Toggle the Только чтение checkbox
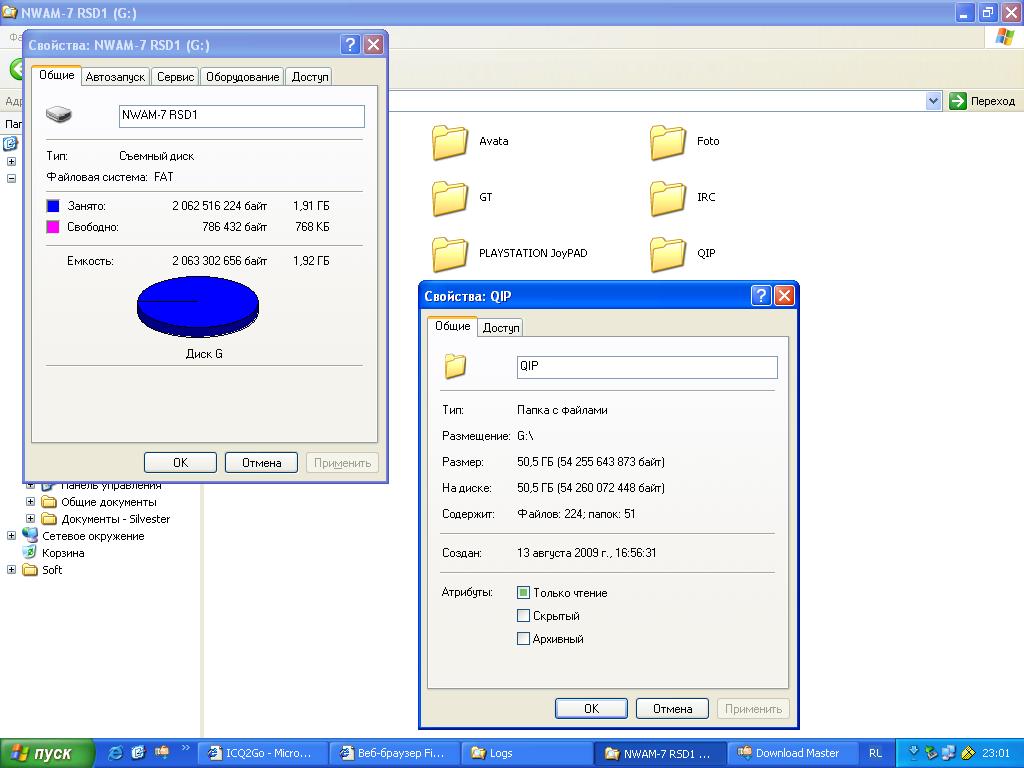The height and width of the screenshot is (768, 1024). 523,593
